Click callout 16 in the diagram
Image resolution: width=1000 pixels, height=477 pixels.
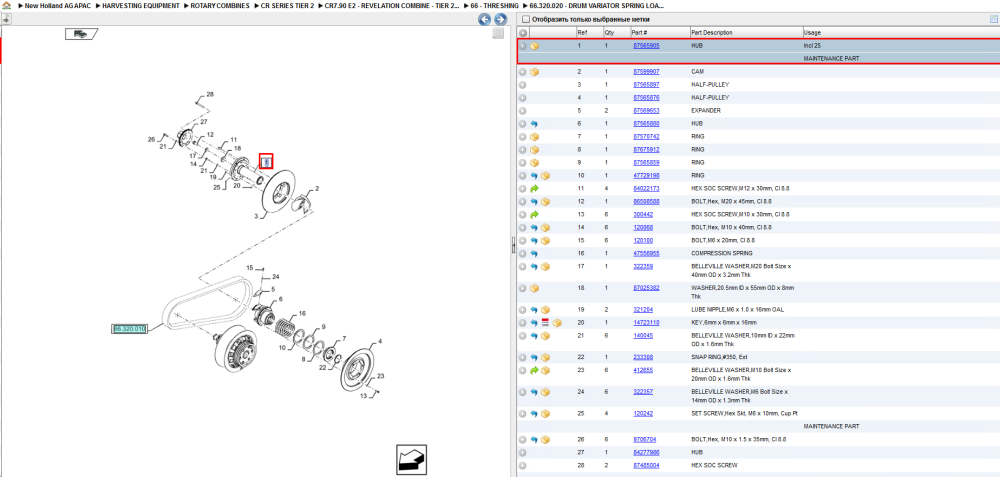coord(303,313)
